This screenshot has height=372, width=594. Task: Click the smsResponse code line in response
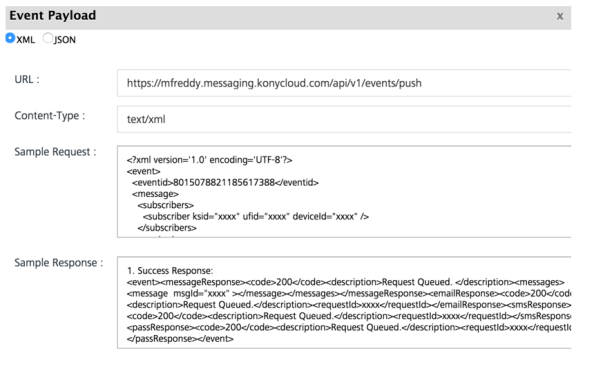(349, 316)
